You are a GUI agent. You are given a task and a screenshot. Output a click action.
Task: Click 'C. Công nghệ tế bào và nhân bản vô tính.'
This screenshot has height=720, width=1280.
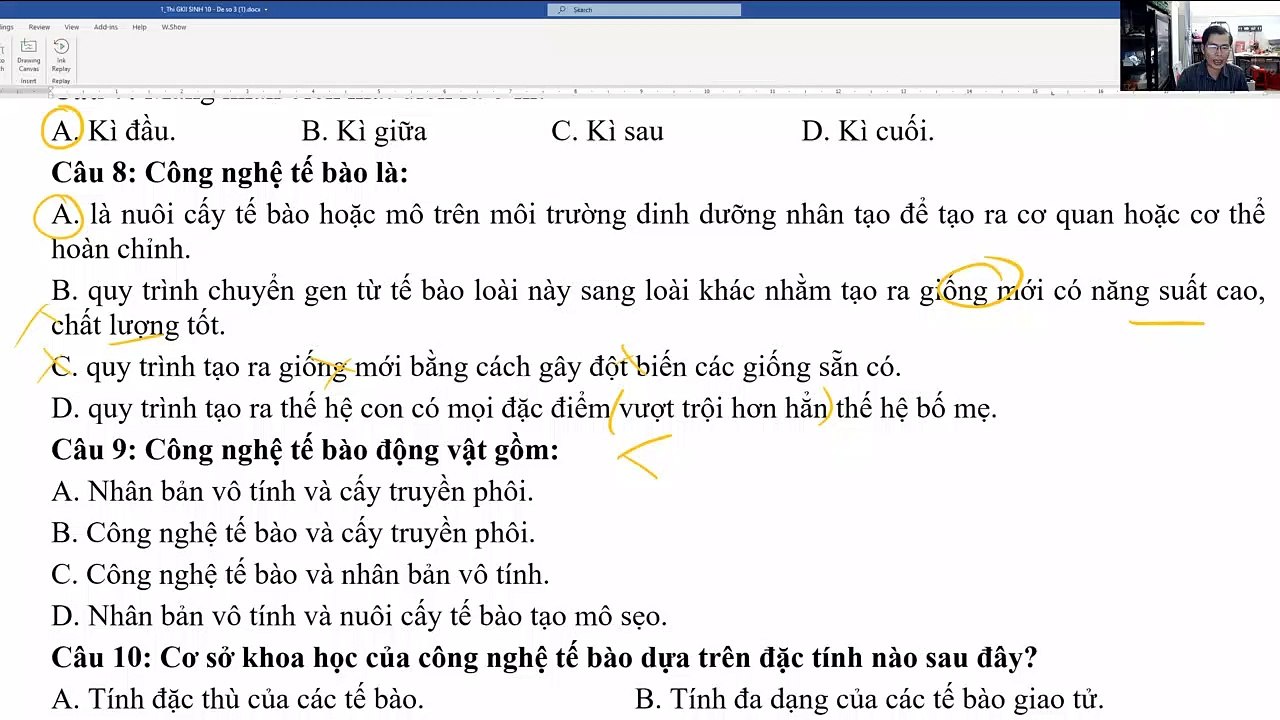coord(300,575)
